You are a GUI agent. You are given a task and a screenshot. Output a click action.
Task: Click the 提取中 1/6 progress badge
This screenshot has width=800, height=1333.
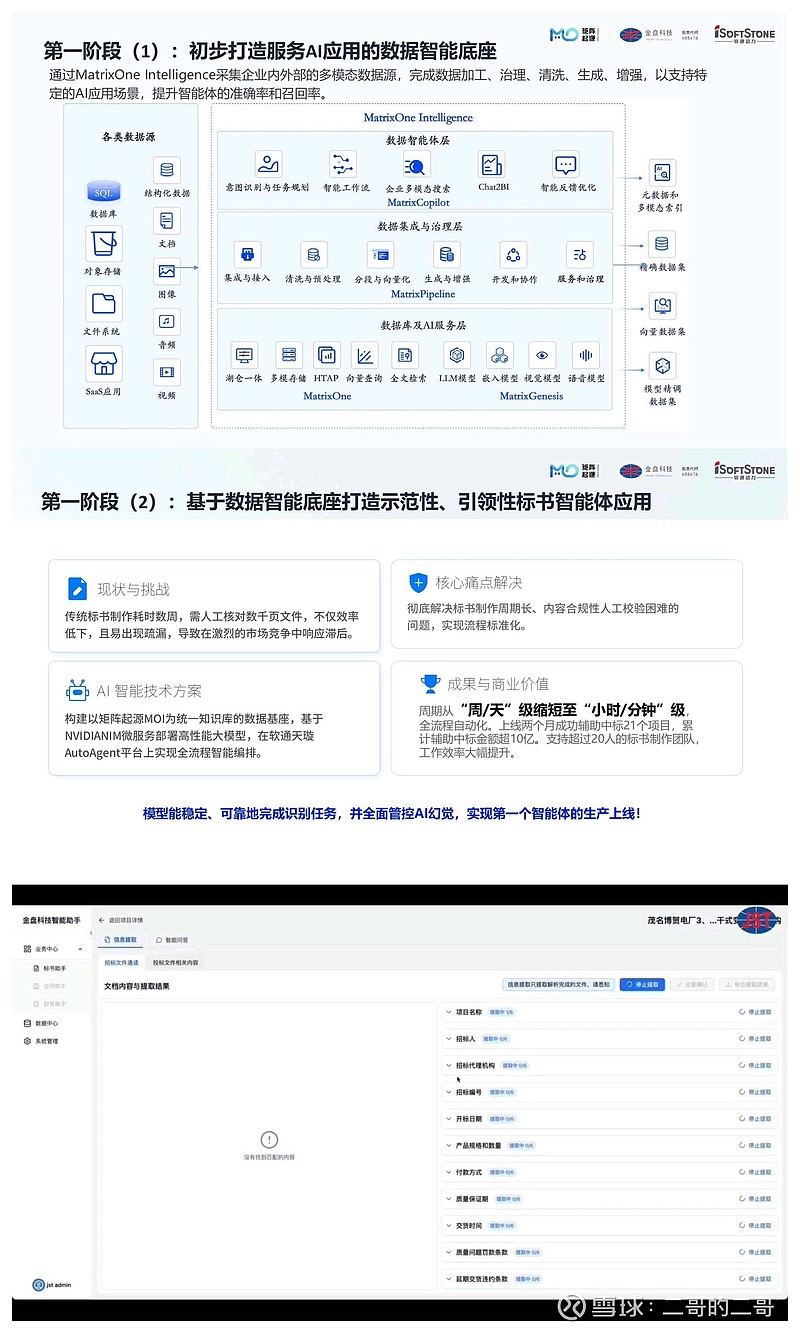point(503,1011)
